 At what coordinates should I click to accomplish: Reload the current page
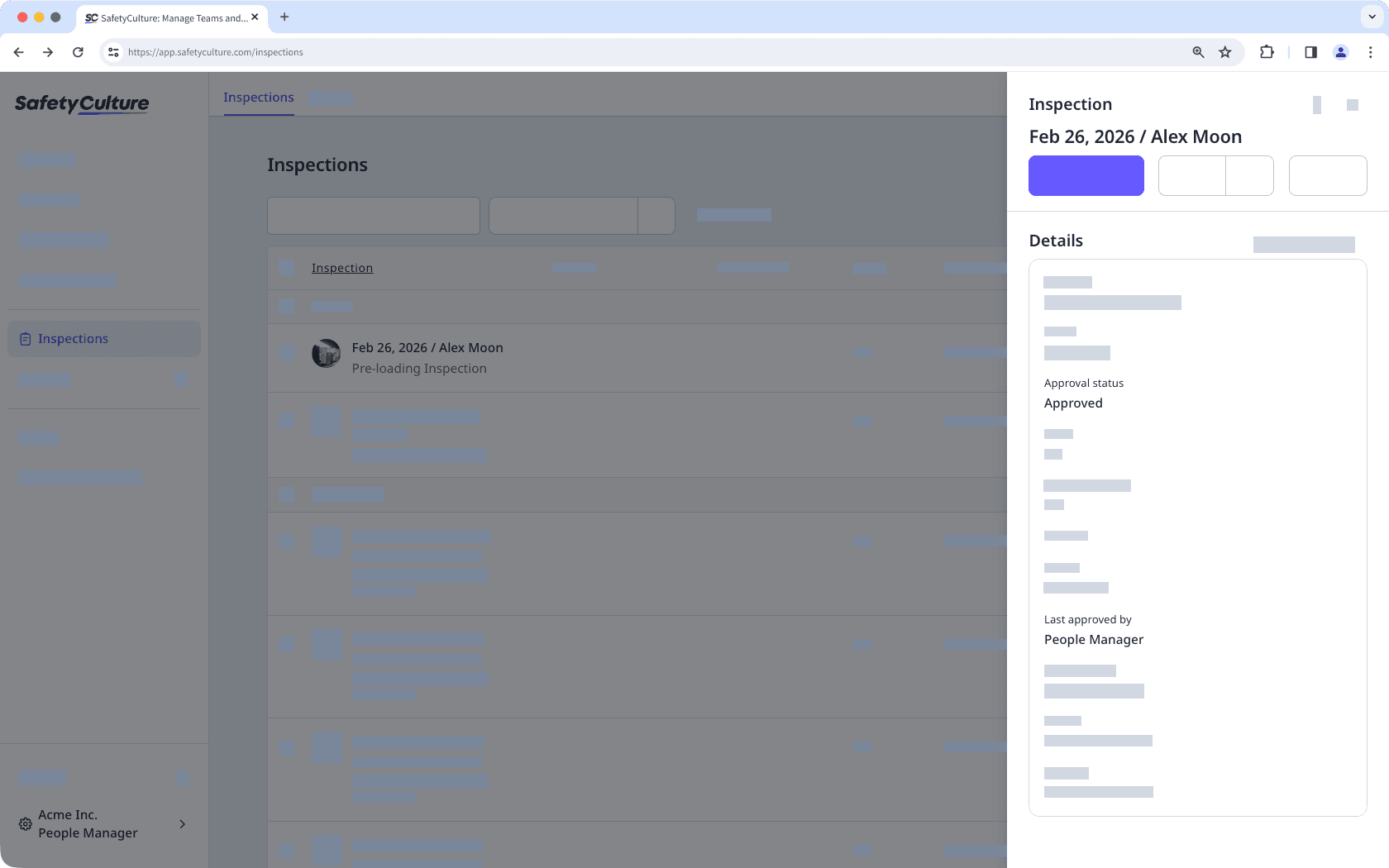[78, 51]
